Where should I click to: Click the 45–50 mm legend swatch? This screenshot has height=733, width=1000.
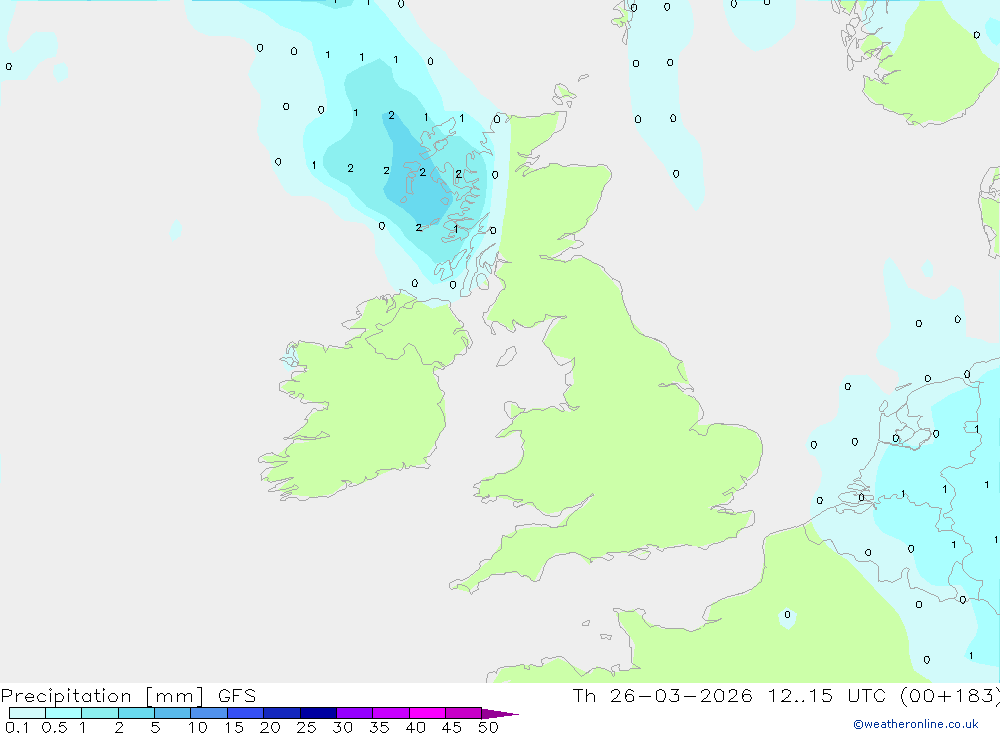pyautogui.click(x=464, y=713)
